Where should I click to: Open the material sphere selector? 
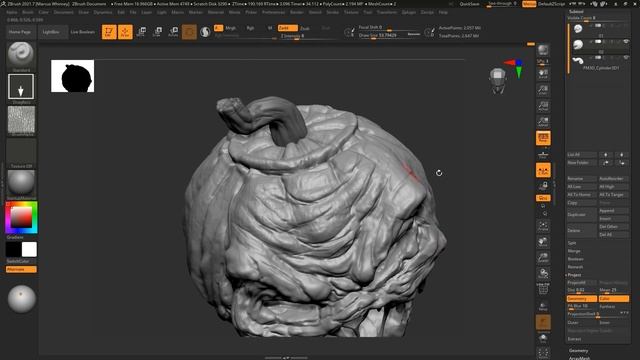point(21,183)
